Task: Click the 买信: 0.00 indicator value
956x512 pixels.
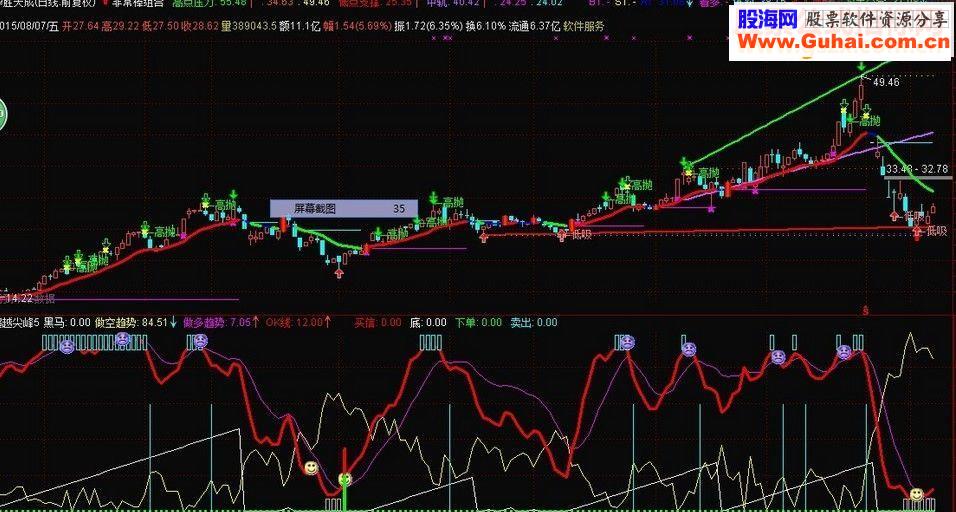Action: click(x=378, y=322)
